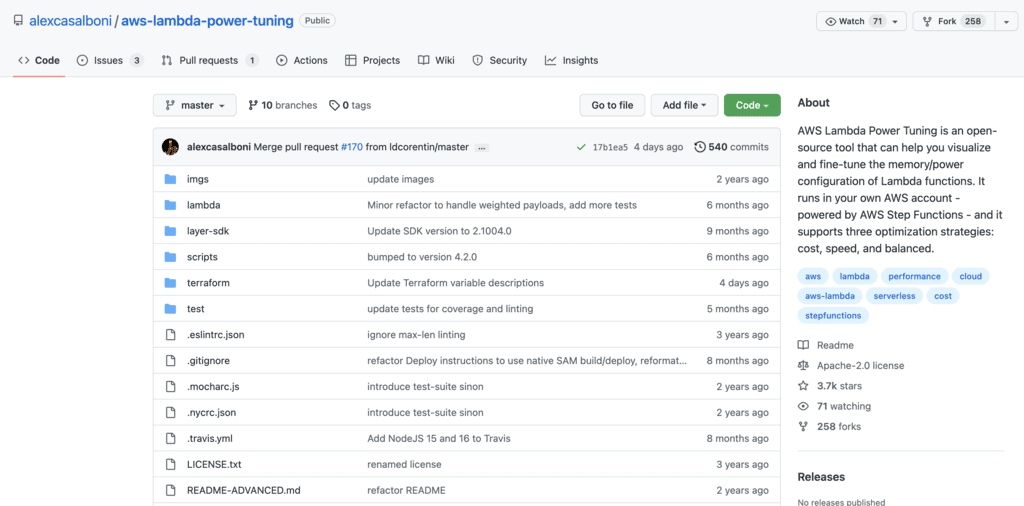Expand the green Code dropdown
The width and height of the screenshot is (1024, 506).
point(752,105)
